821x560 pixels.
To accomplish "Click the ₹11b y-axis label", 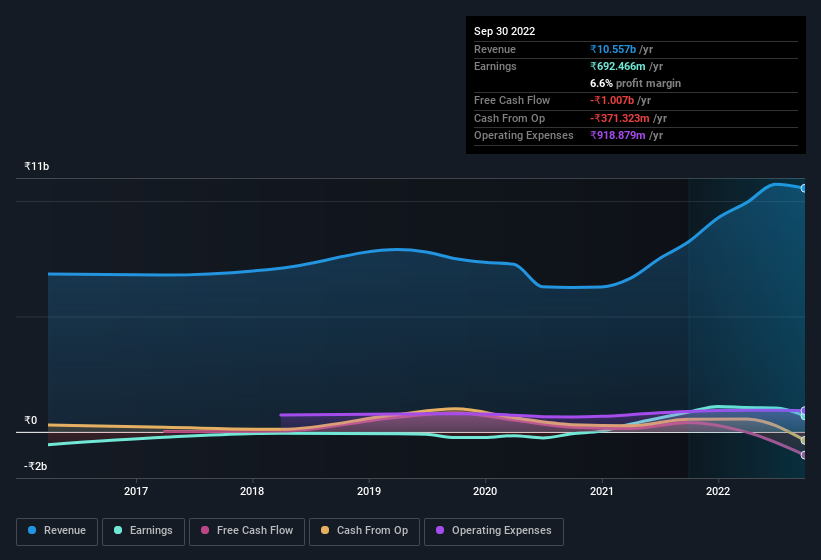I will click(x=37, y=166).
